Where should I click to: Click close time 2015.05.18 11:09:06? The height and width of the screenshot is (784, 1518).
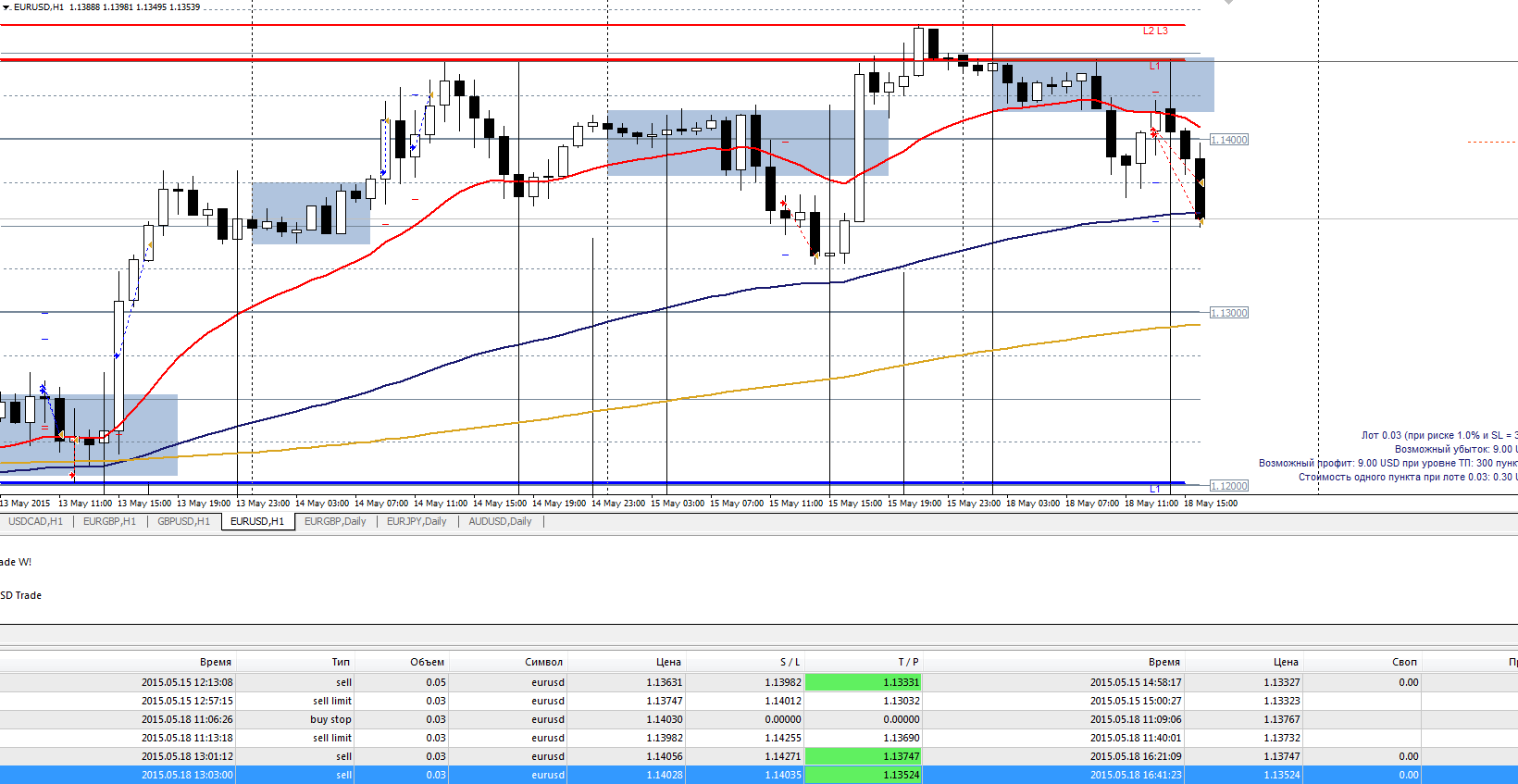[1136, 719]
